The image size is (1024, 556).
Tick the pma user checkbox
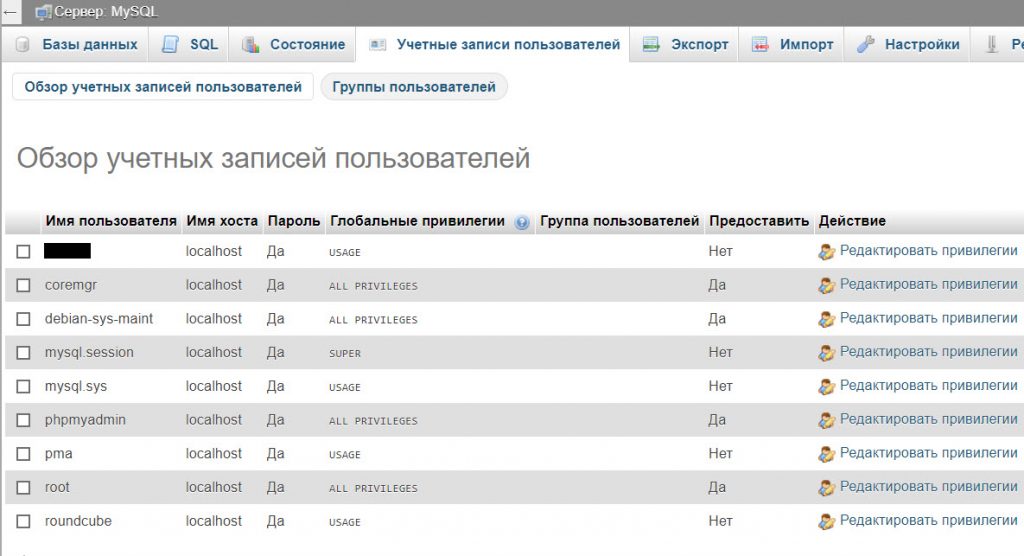[24, 454]
